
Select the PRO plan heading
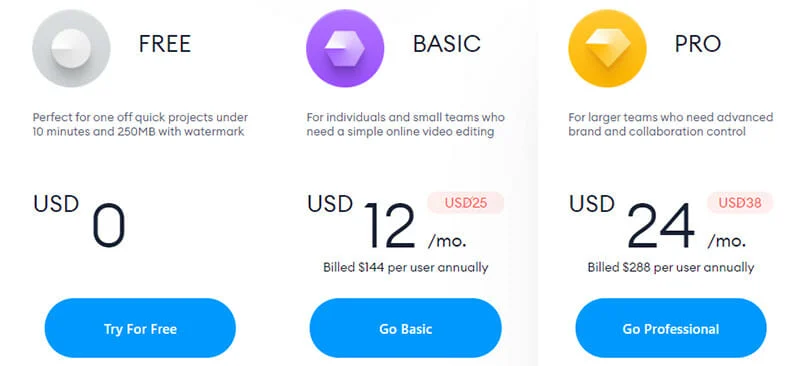click(698, 44)
